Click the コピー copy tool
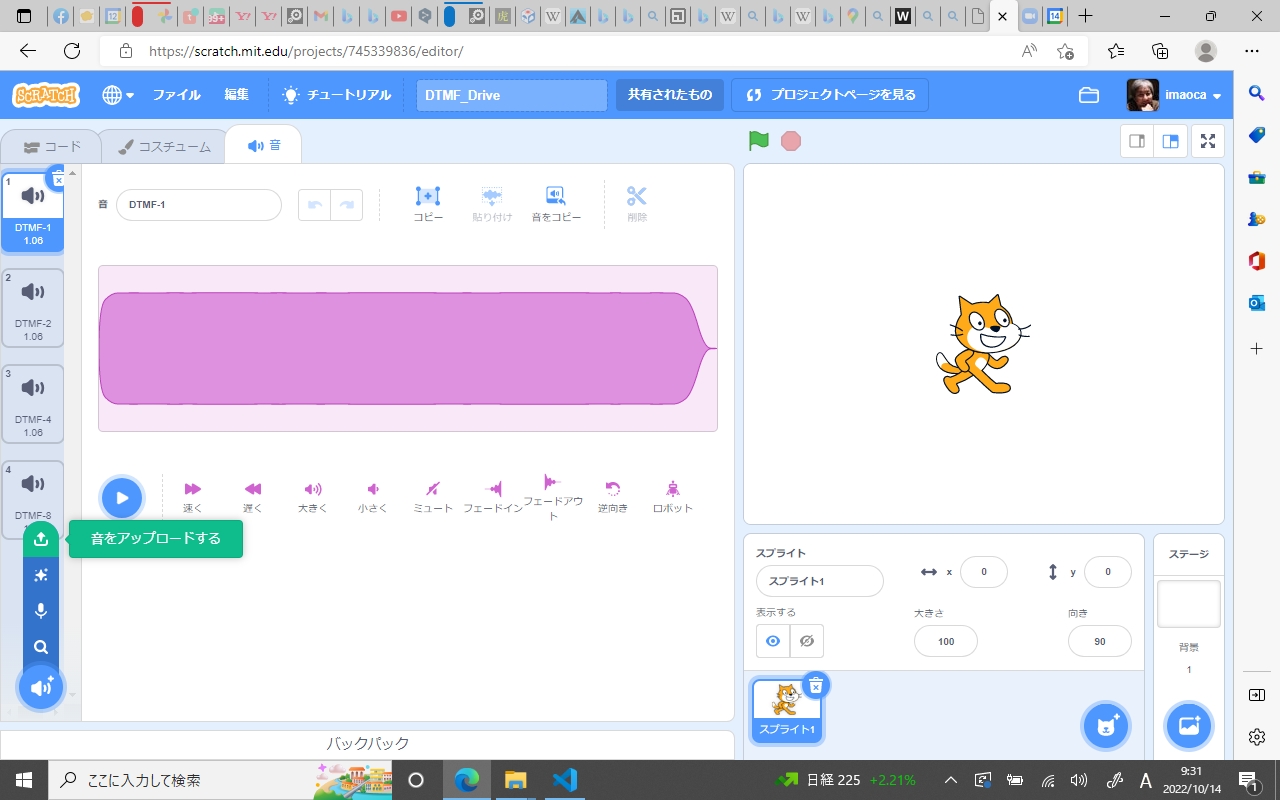 click(428, 203)
